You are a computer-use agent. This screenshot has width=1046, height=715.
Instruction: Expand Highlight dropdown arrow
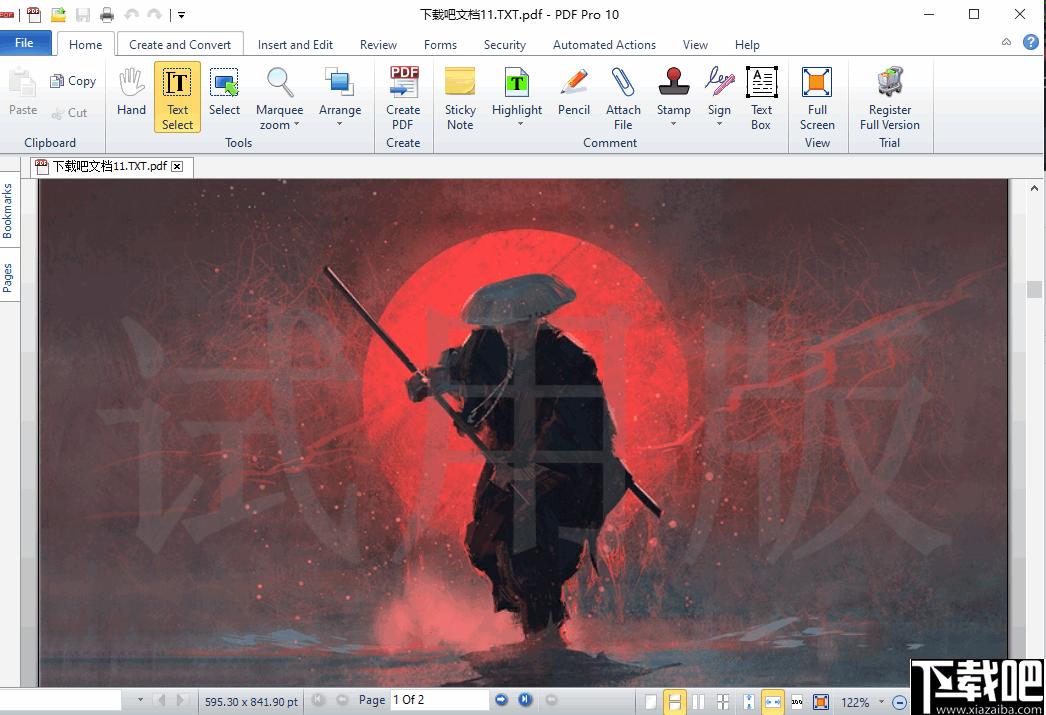[520, 123]
